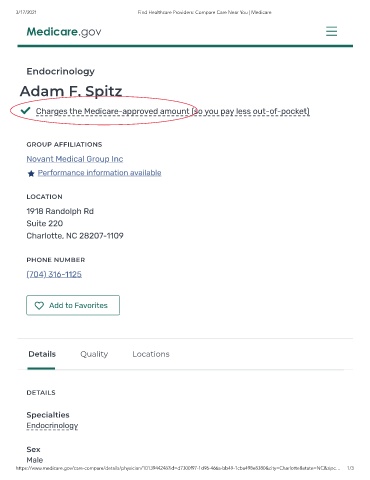Click Charges the Medicare-approved amount text
The width and height of the screenshot is (370, 480).
[x=172, y=111]
